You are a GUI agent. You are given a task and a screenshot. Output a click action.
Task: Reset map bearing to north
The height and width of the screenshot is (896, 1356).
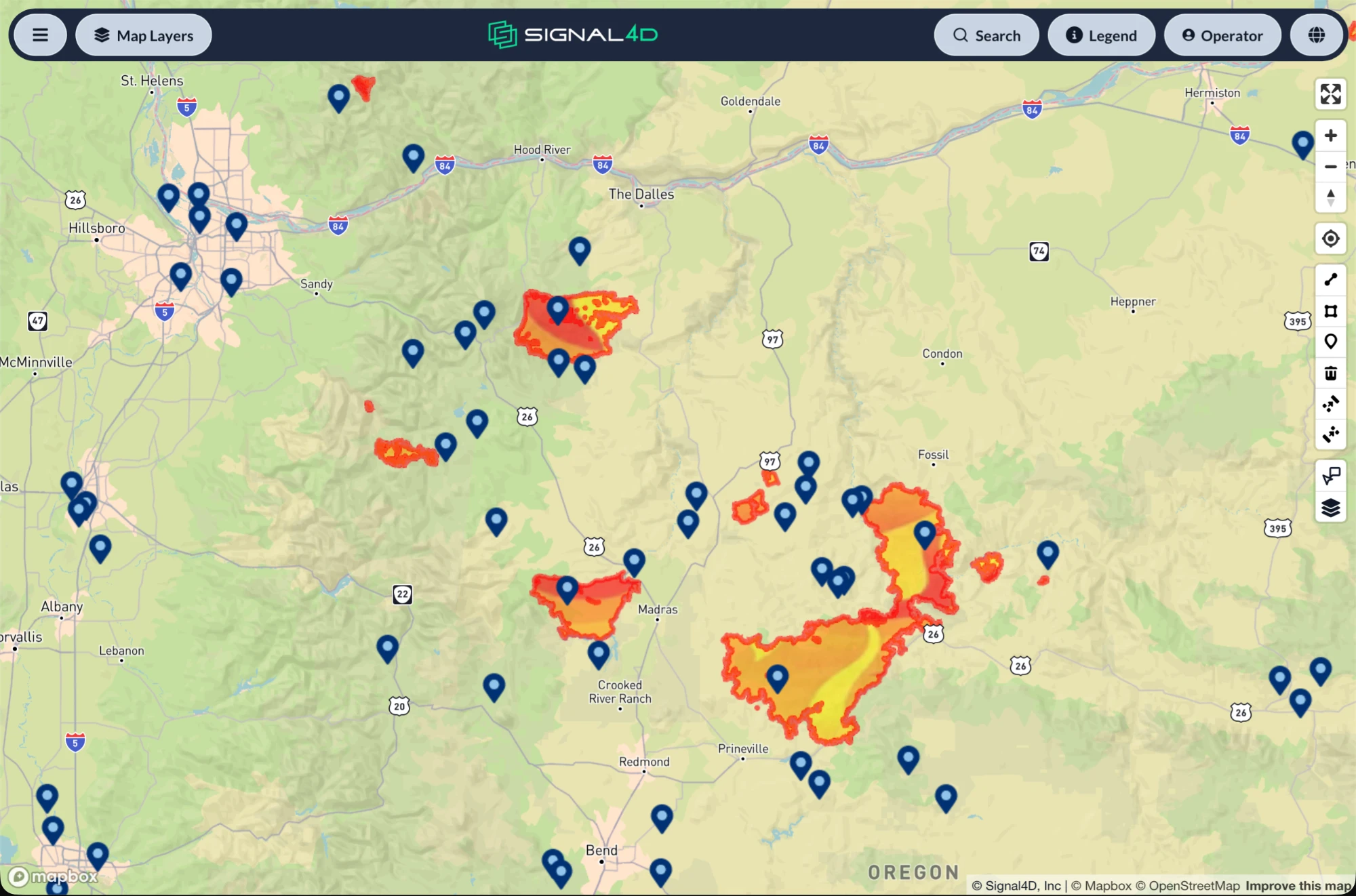pyautogui.click(x=1330, y=198)
